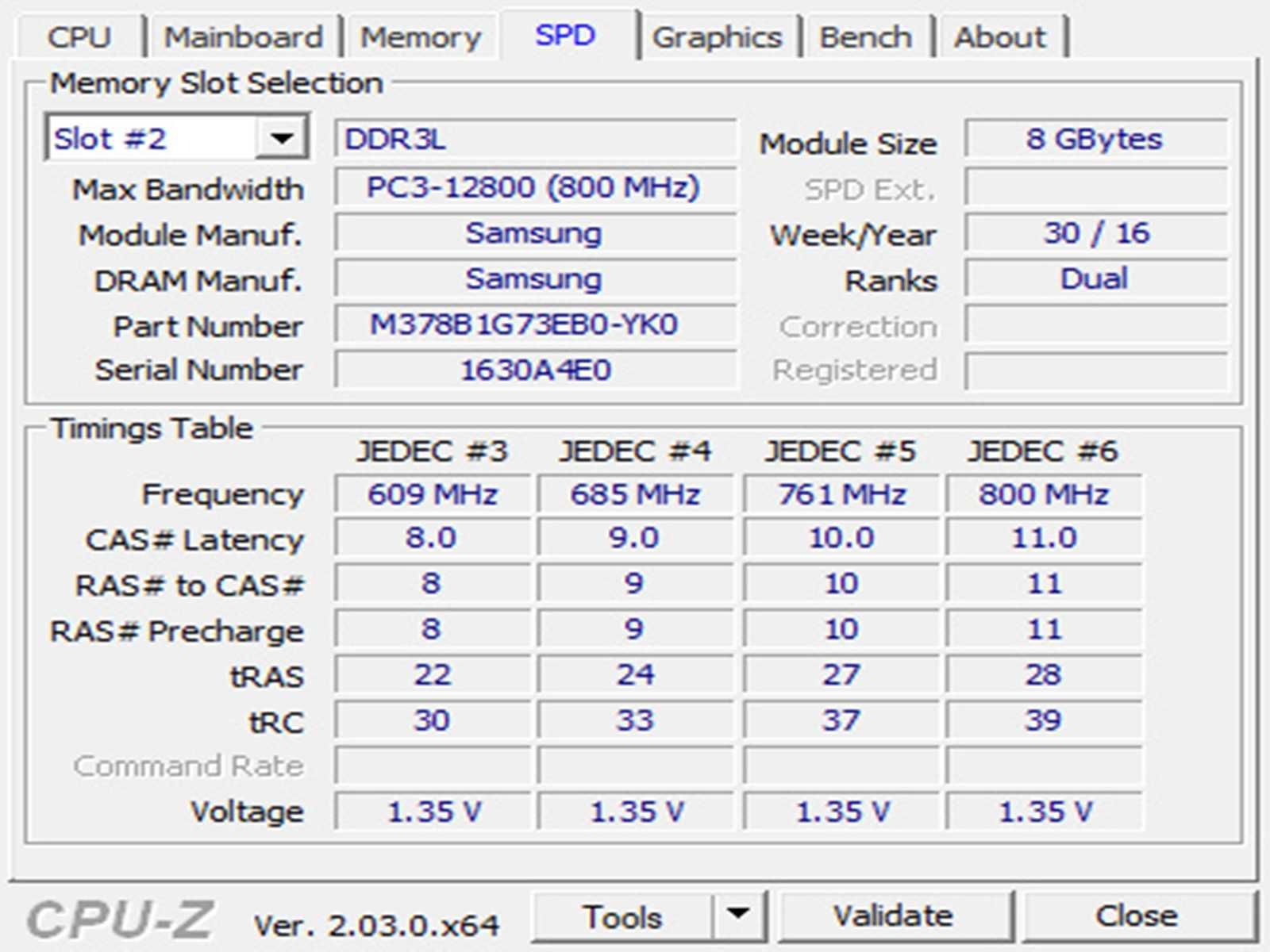
Task: Go to the Bench tab
Action: click(866, 37)
